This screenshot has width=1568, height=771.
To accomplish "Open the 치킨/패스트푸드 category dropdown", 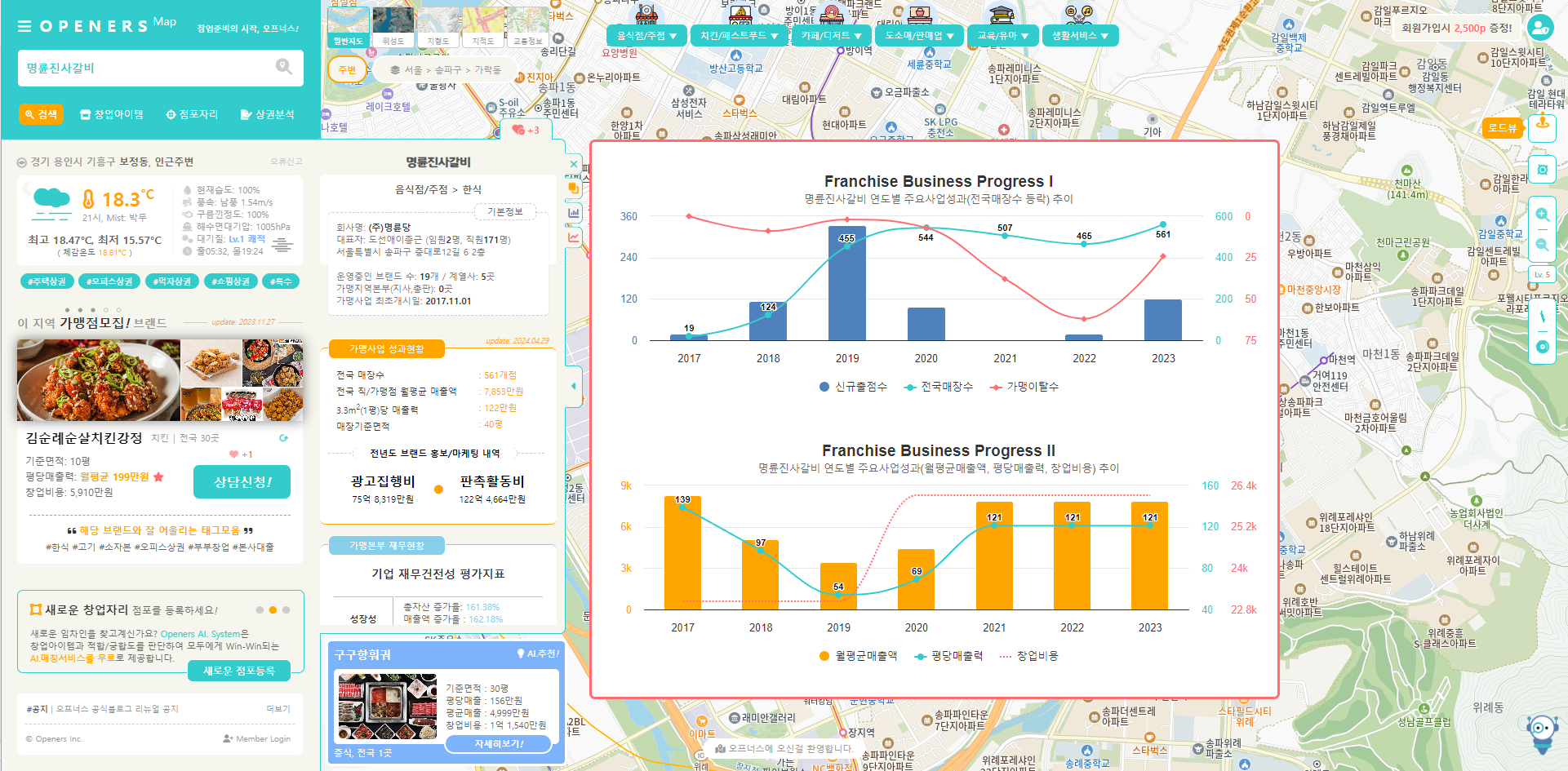I will [740, 36].
